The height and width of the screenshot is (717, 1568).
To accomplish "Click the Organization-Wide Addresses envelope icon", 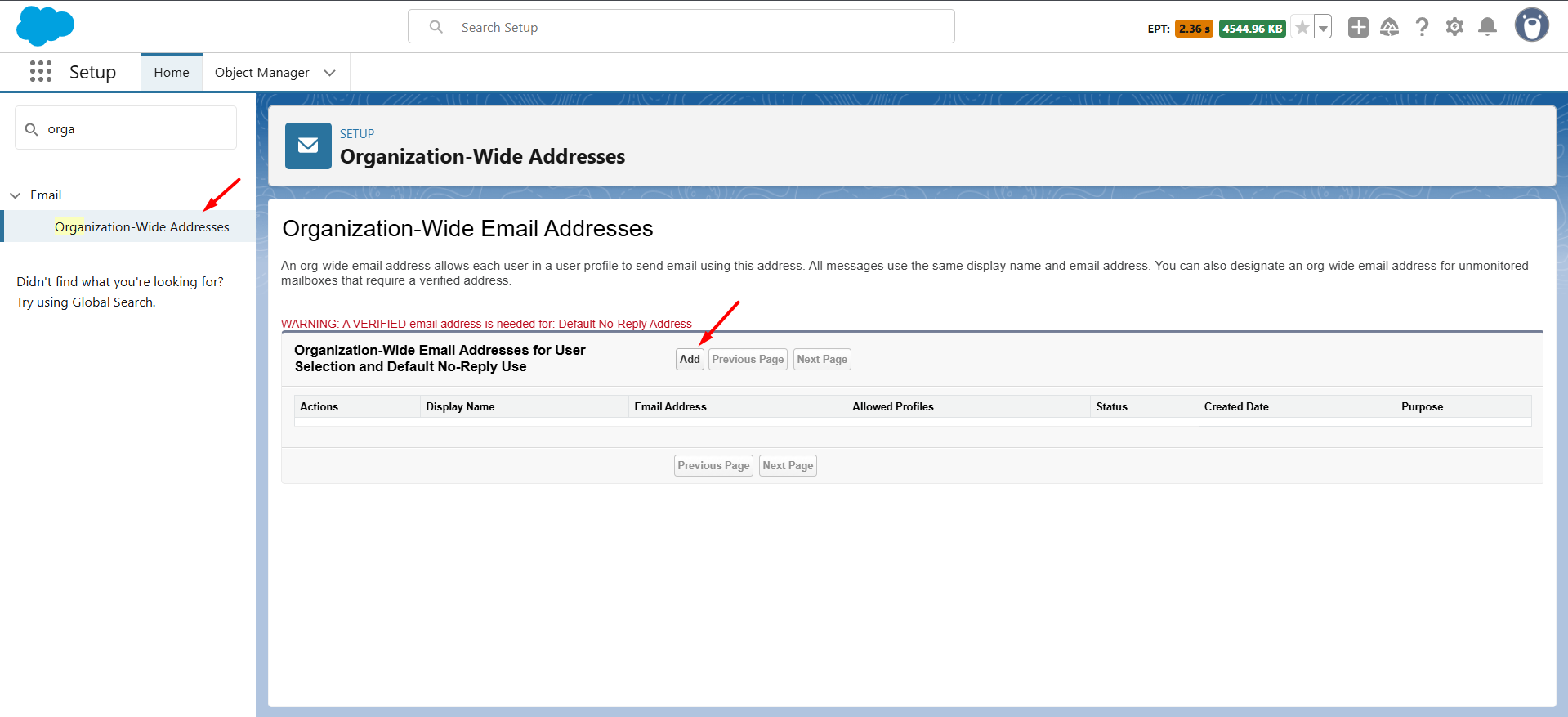I will pyautogui.click(x=308, y=146).
